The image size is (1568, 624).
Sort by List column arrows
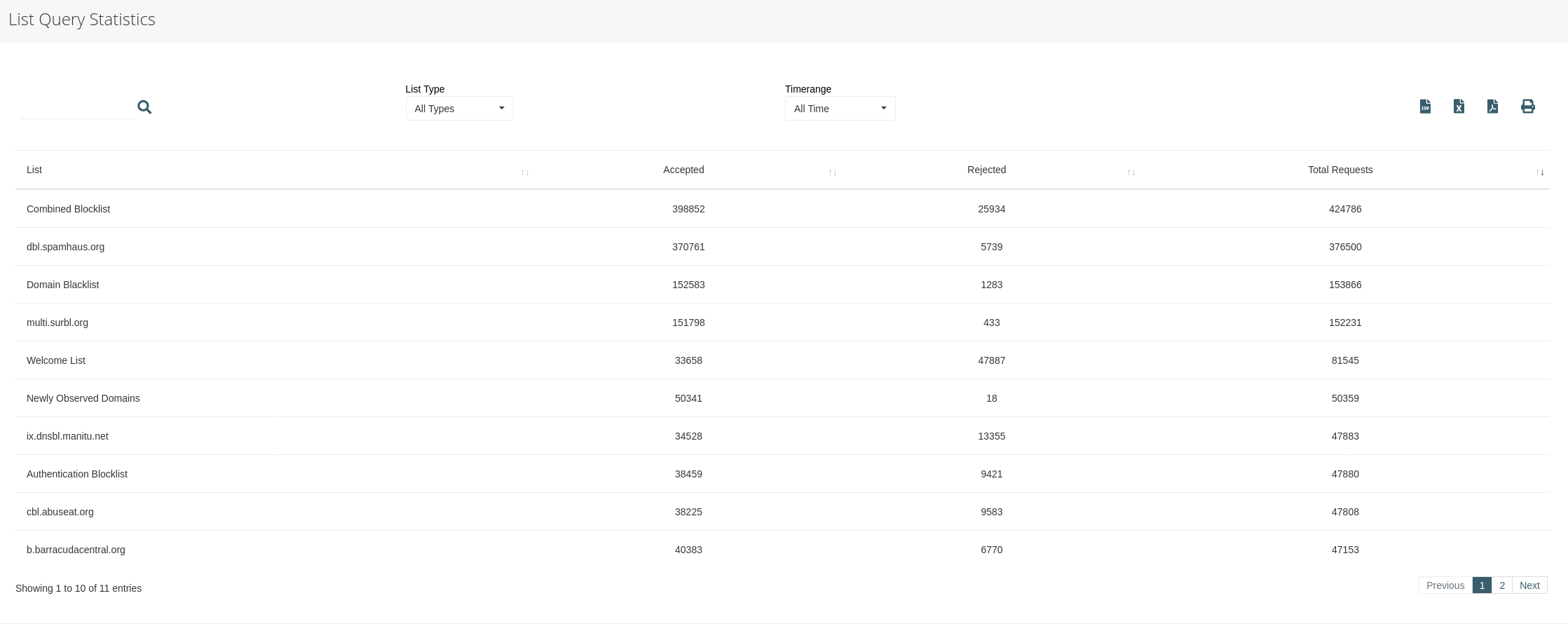[525, 172]
